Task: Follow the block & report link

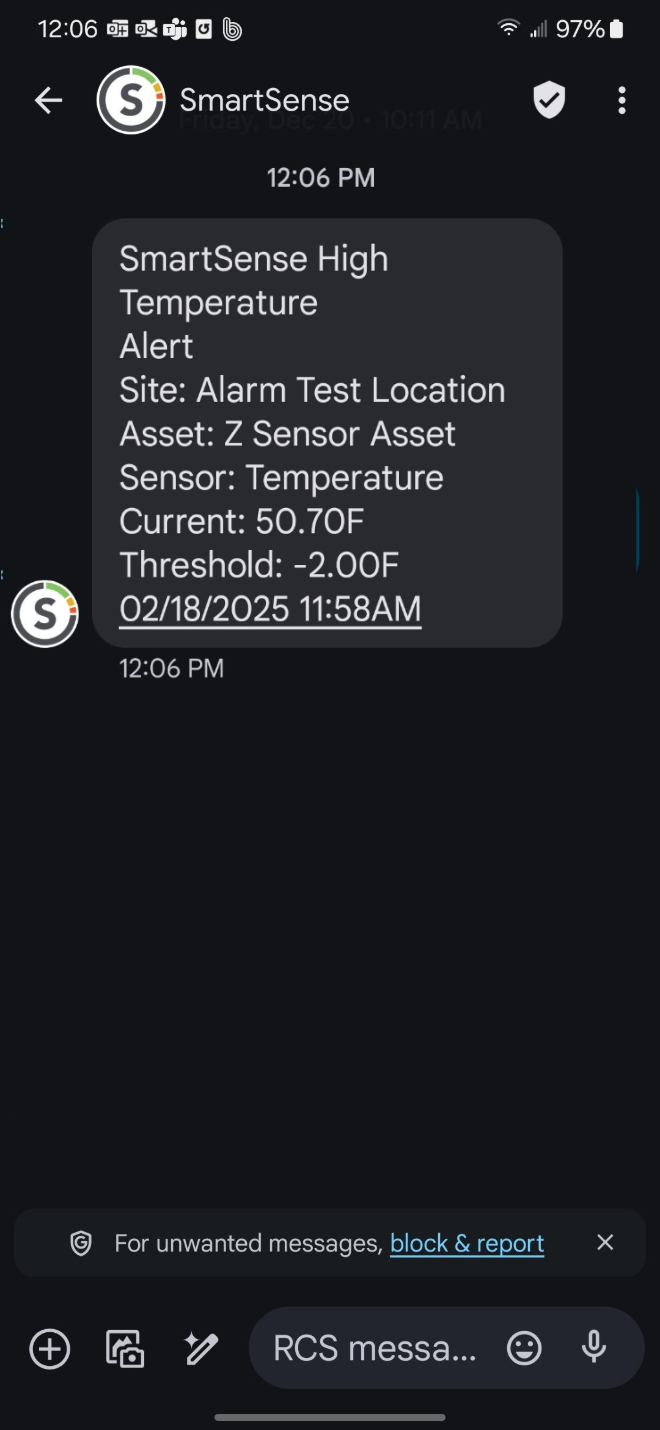Action: pyautogui.click(x=467, y=1243)
